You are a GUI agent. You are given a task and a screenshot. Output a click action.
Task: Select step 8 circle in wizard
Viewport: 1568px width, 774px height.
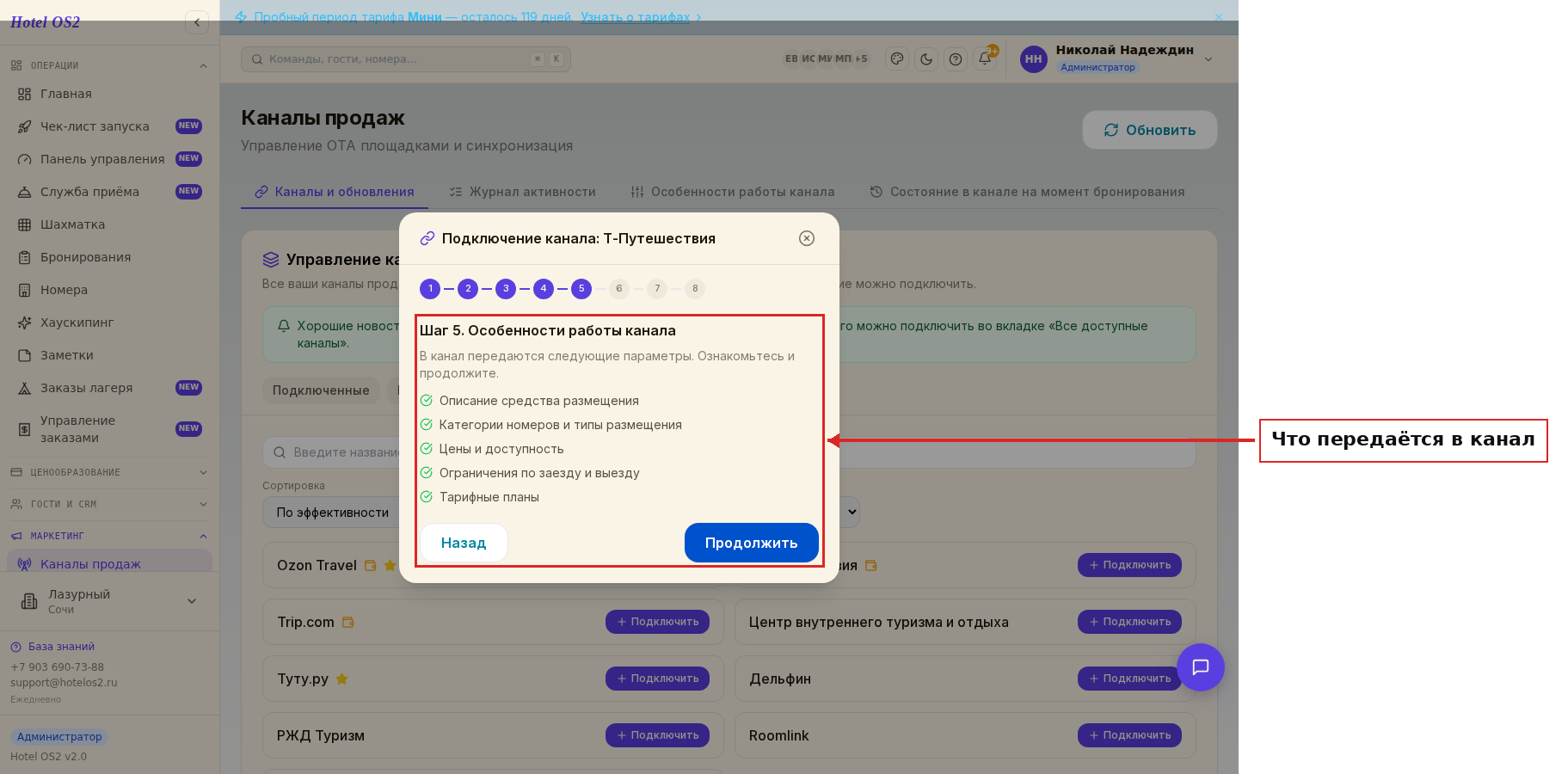(695, 289)
